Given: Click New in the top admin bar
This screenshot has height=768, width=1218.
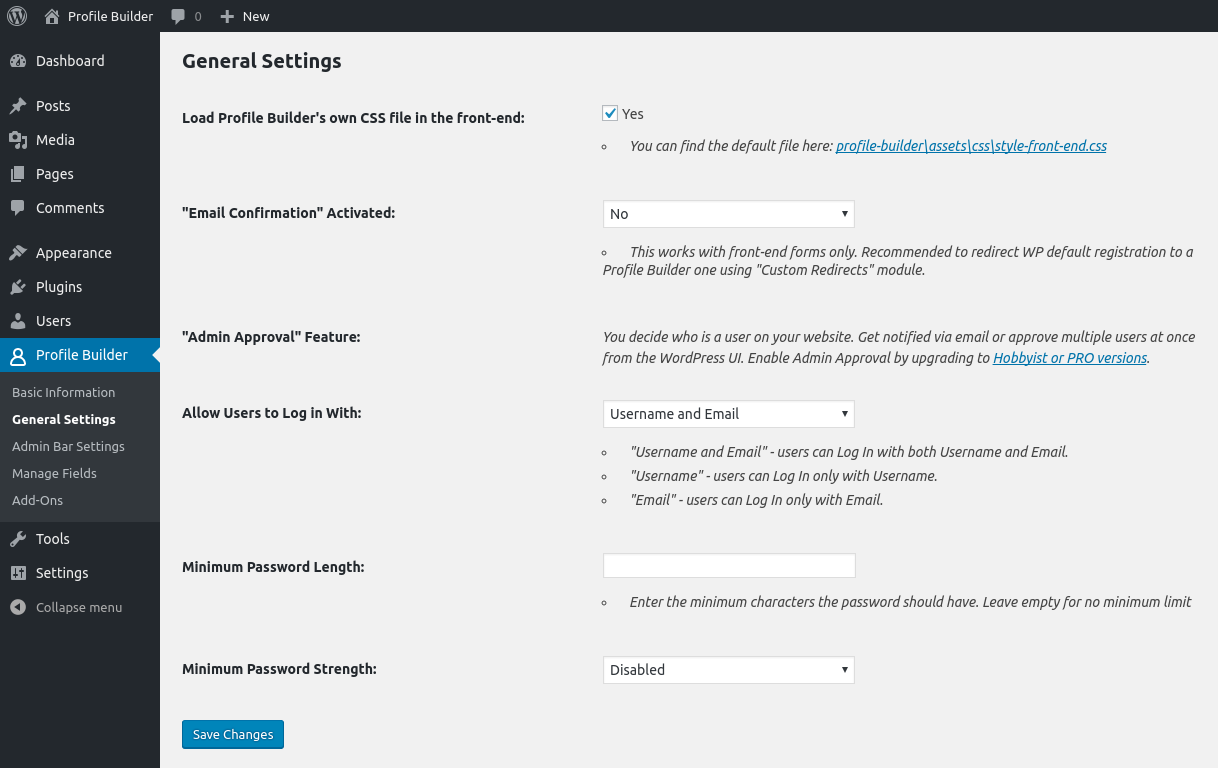Looking at the screenshot, I should [245, 16].
